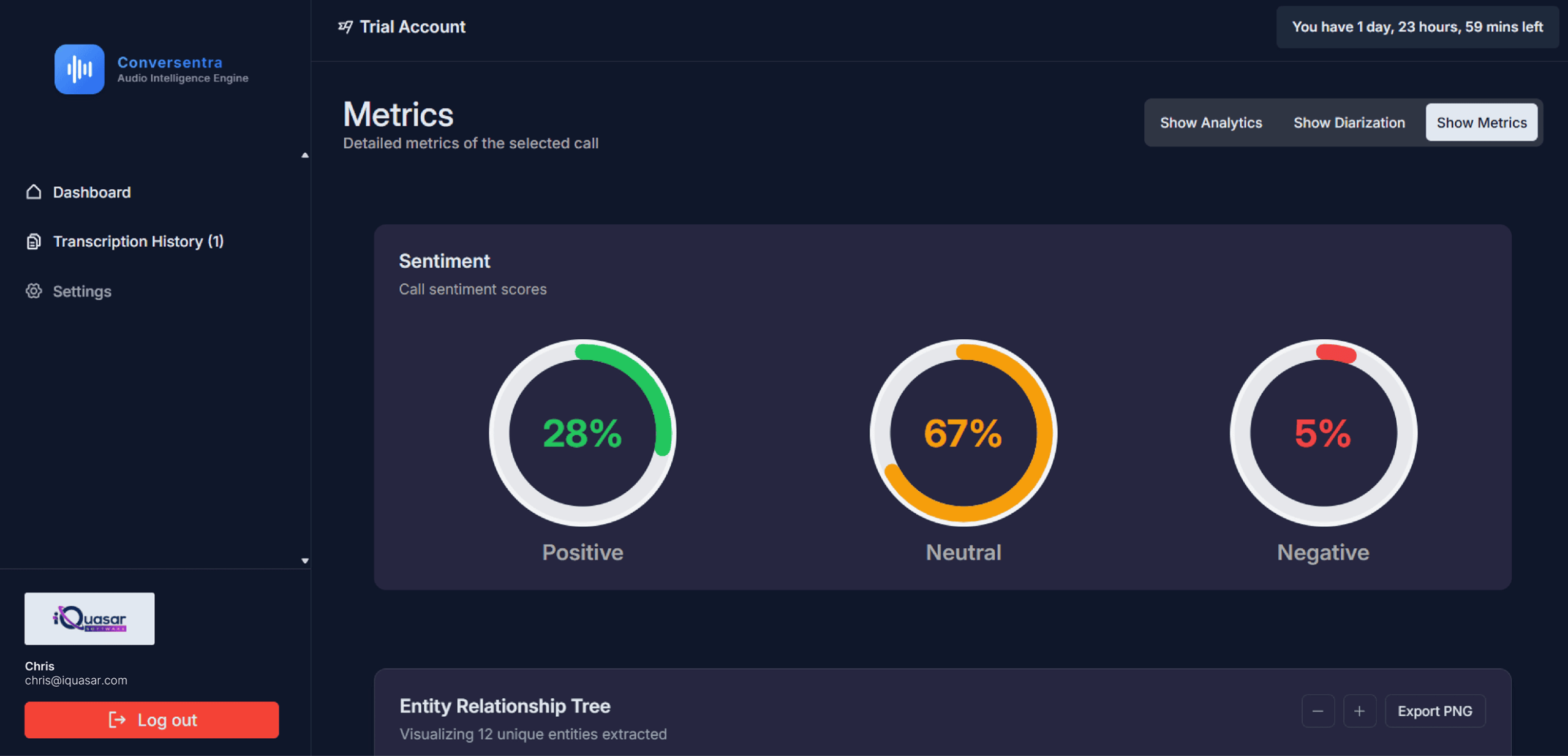This screenshot has height=756, width=1568.
Task: Click the Trial Account rocket icon
Action: point(345,27)
